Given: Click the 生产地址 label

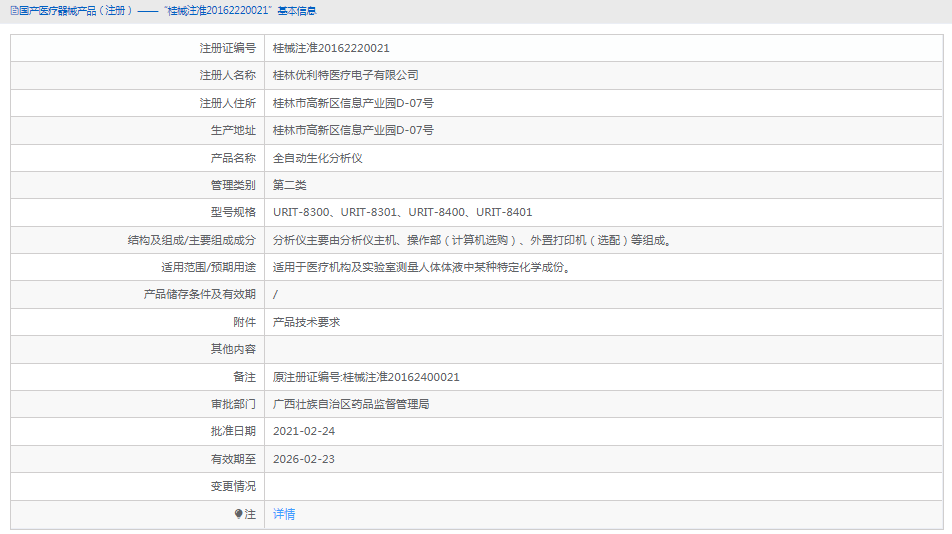Looking at the screenshot, I should [233, 130].
